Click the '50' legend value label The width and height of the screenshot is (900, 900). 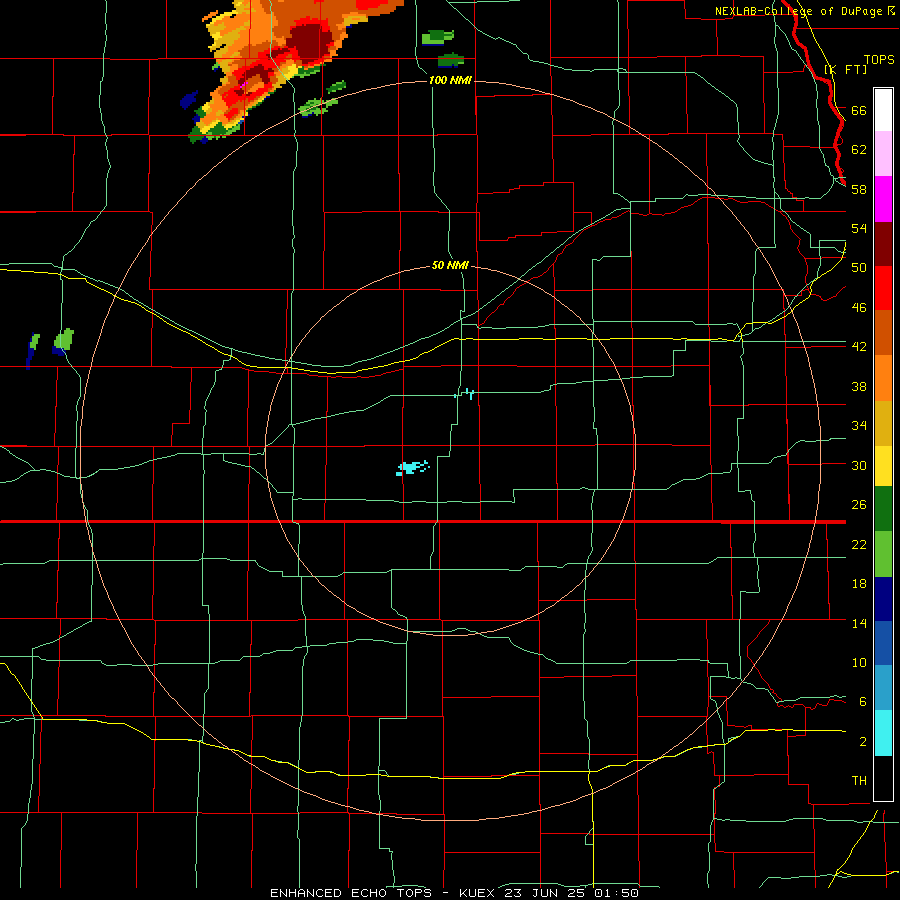click(859, 268)
